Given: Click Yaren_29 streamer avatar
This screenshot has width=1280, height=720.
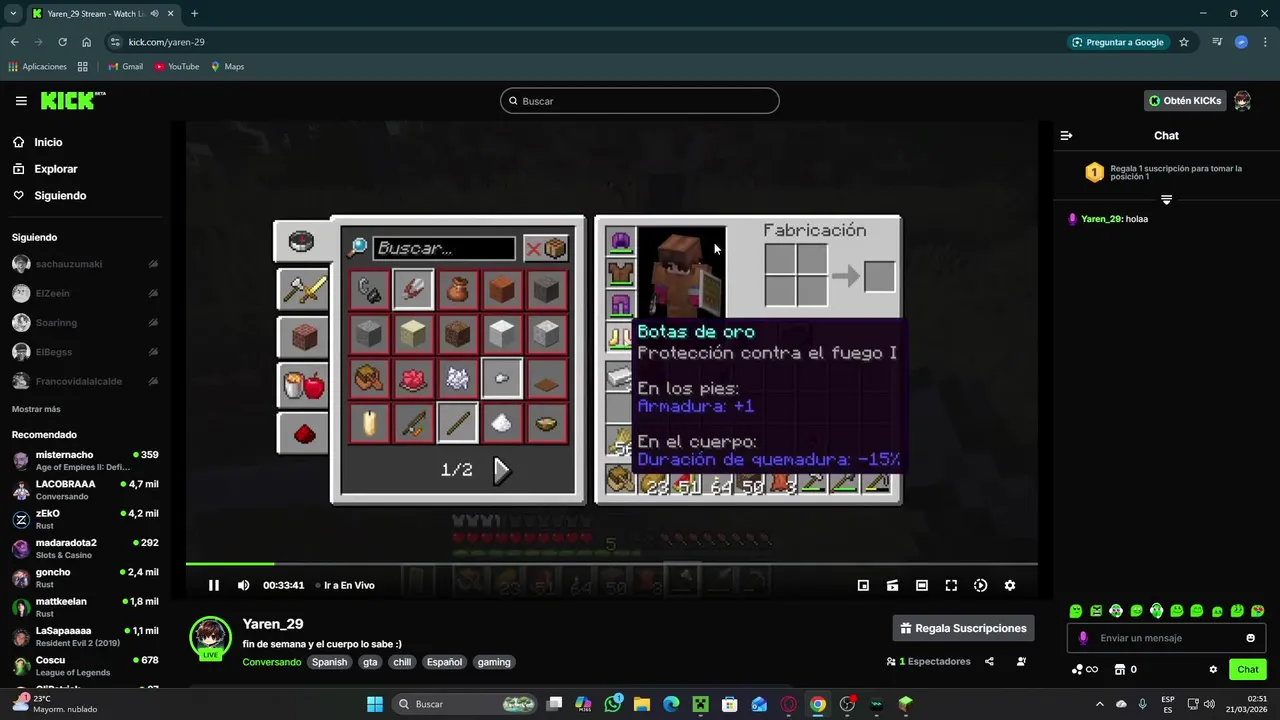Looking at the screenshot, I should pos(210,638).
